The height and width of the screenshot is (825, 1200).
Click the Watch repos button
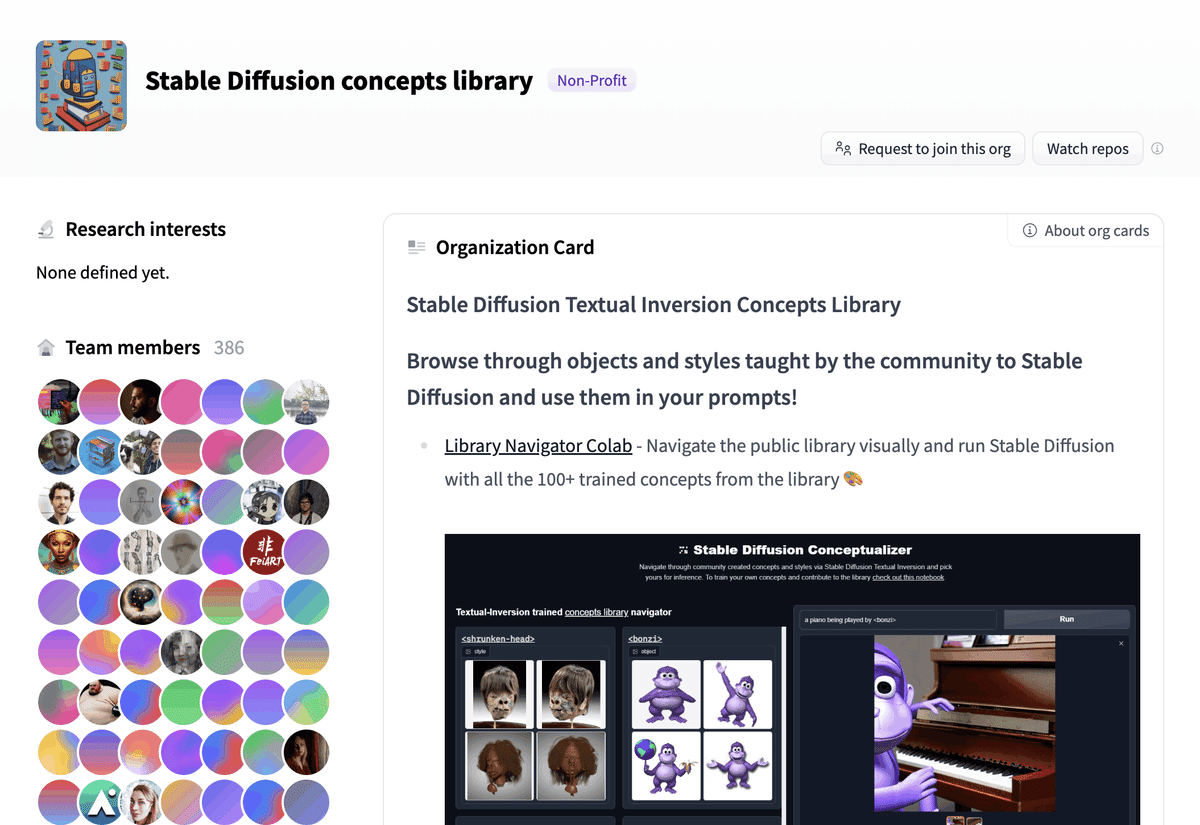pyautogui.click(x=1087, y=148)
